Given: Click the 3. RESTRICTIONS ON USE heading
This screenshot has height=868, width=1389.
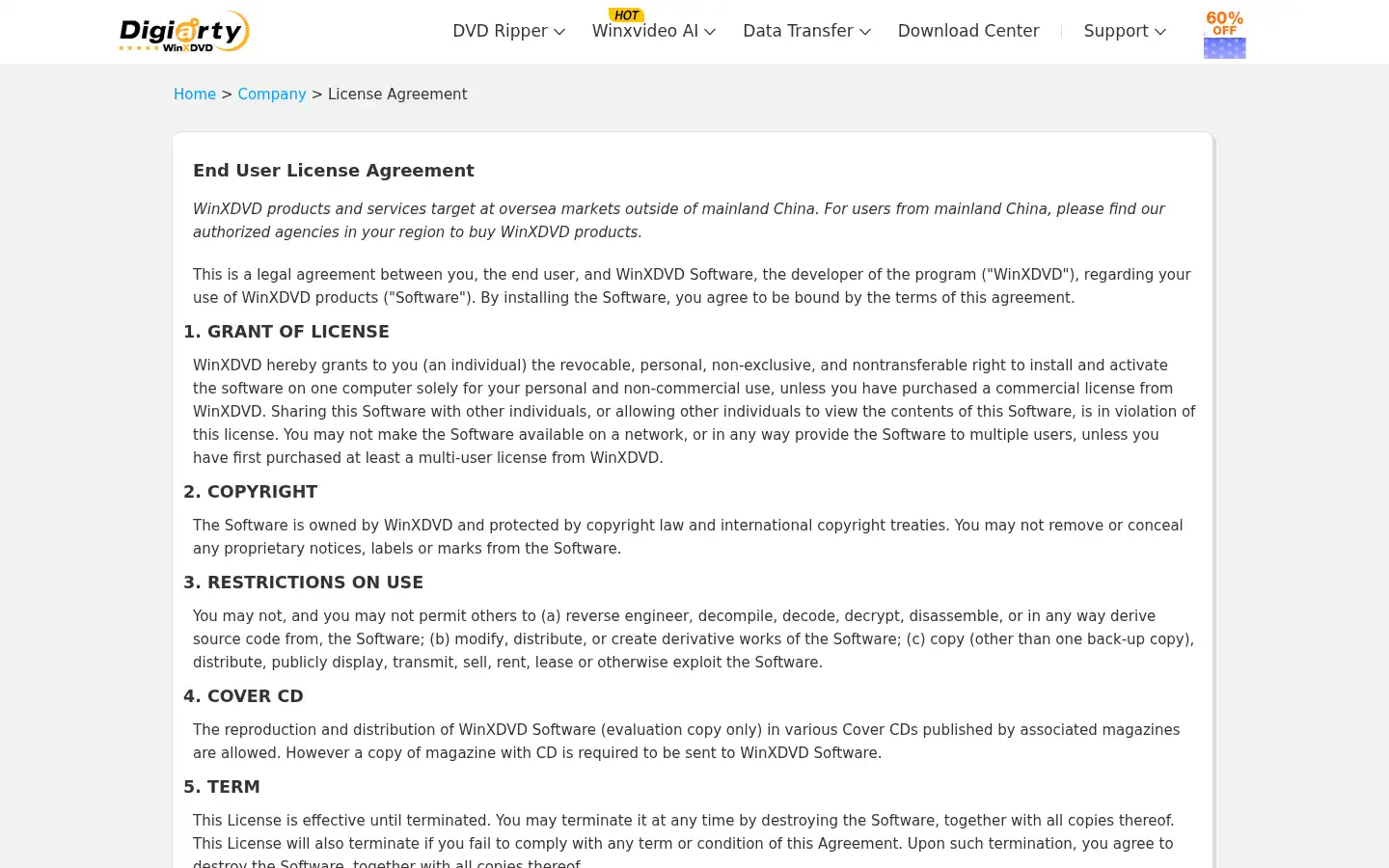Looking at the screenshot, I should coord(304,583).
